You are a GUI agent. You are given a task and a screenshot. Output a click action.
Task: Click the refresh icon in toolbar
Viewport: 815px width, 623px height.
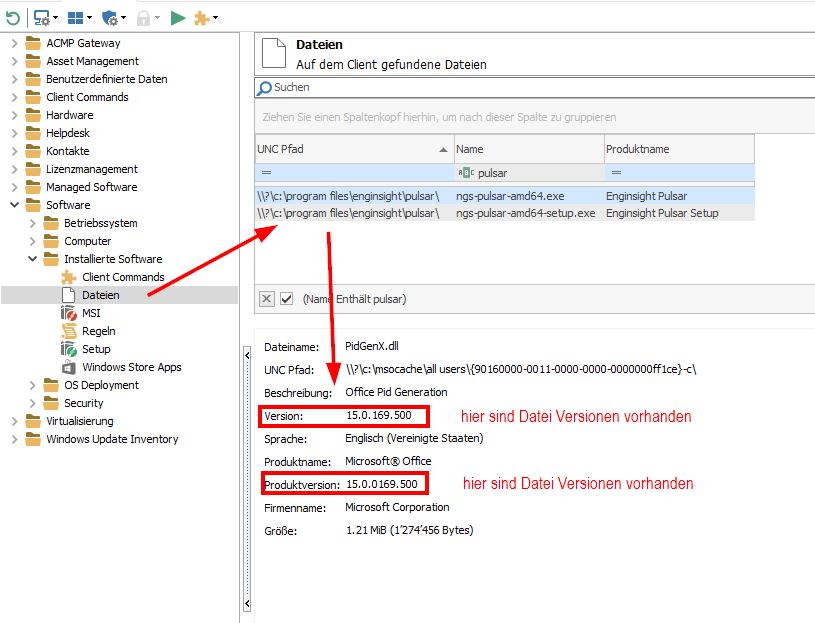[x=12, y=18]
